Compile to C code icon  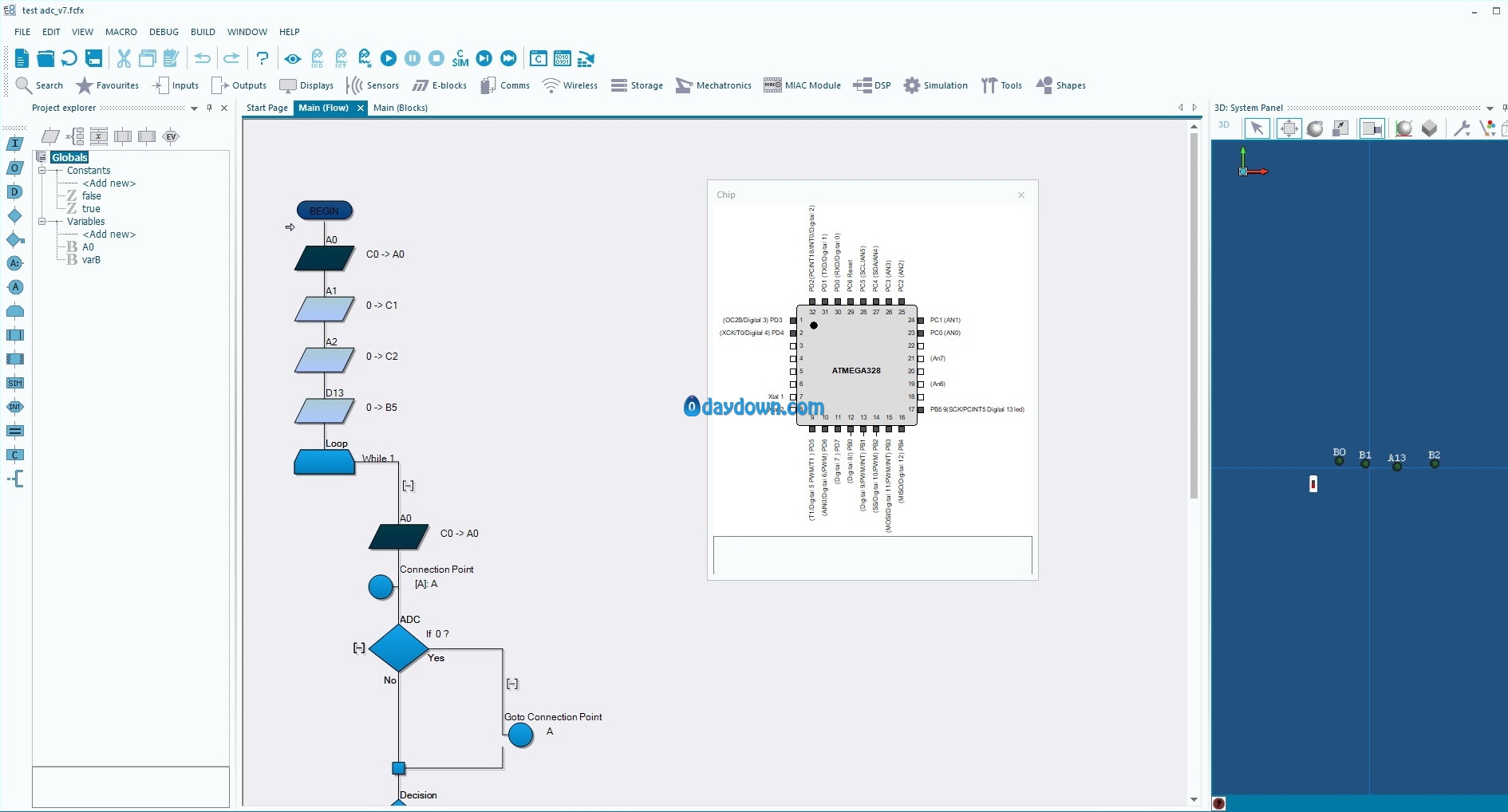pyautogui.click(x=539, y=58)
